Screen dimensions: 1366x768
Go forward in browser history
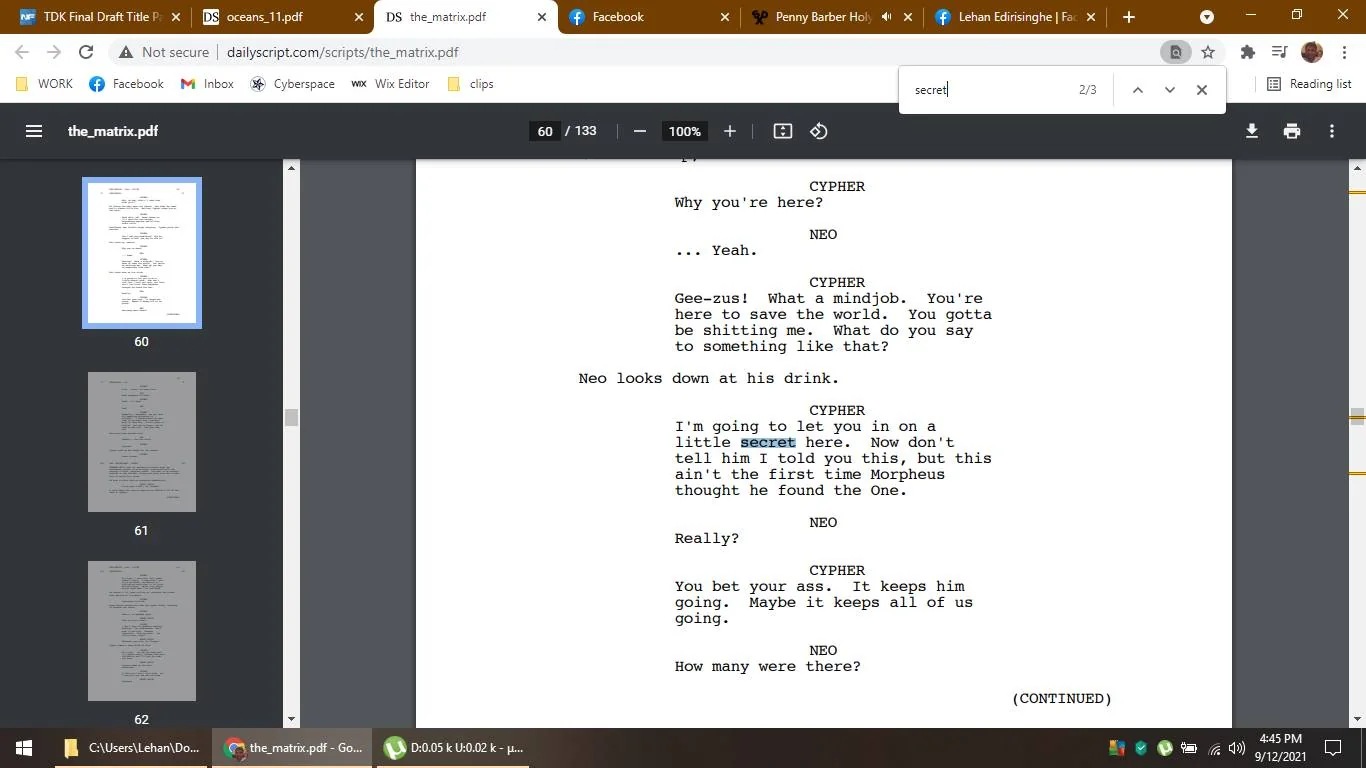[54, 52]
